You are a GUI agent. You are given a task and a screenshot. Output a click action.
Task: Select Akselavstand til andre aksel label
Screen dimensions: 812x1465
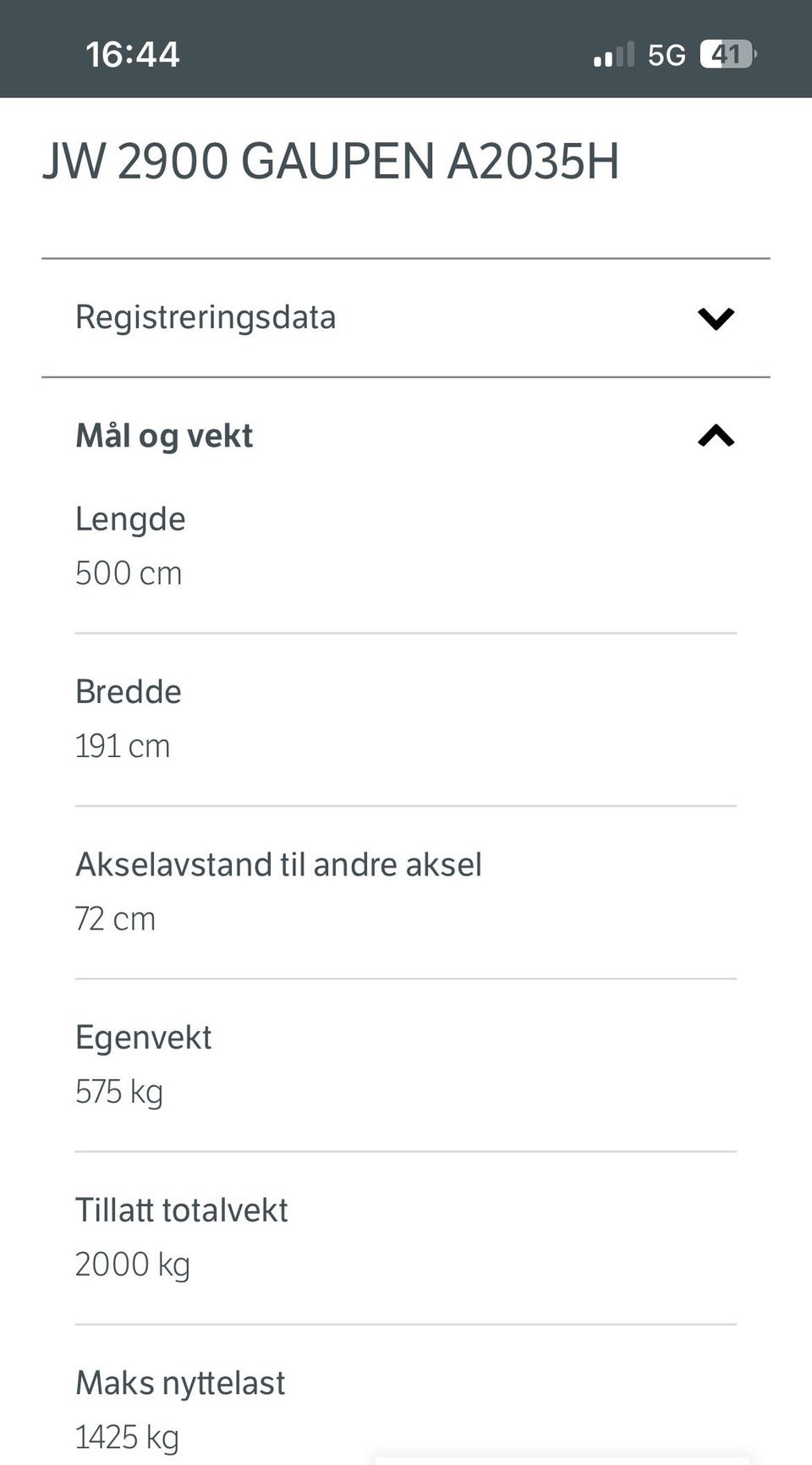[278, 864]
